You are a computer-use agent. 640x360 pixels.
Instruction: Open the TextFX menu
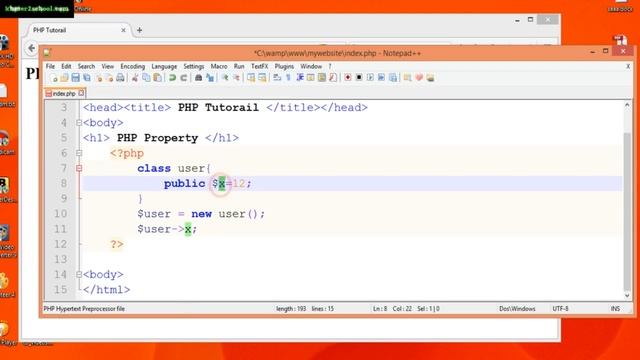tap(260, 66)
